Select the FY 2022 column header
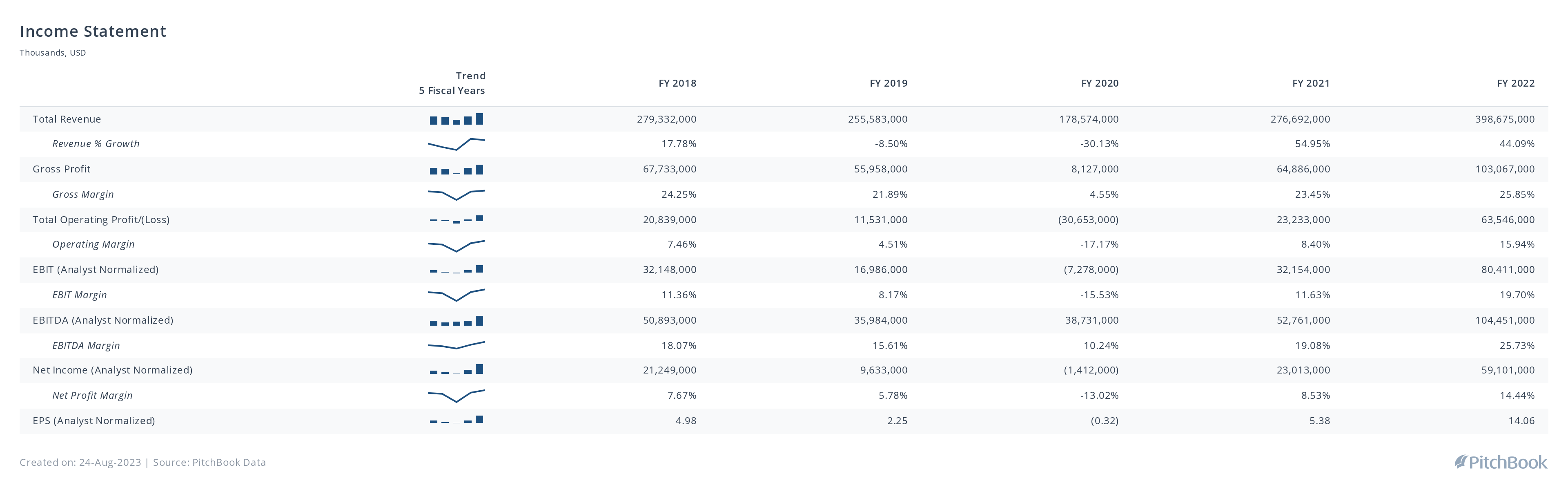The height and width of the screenshot is (492, 1568). click(1516, 83)
